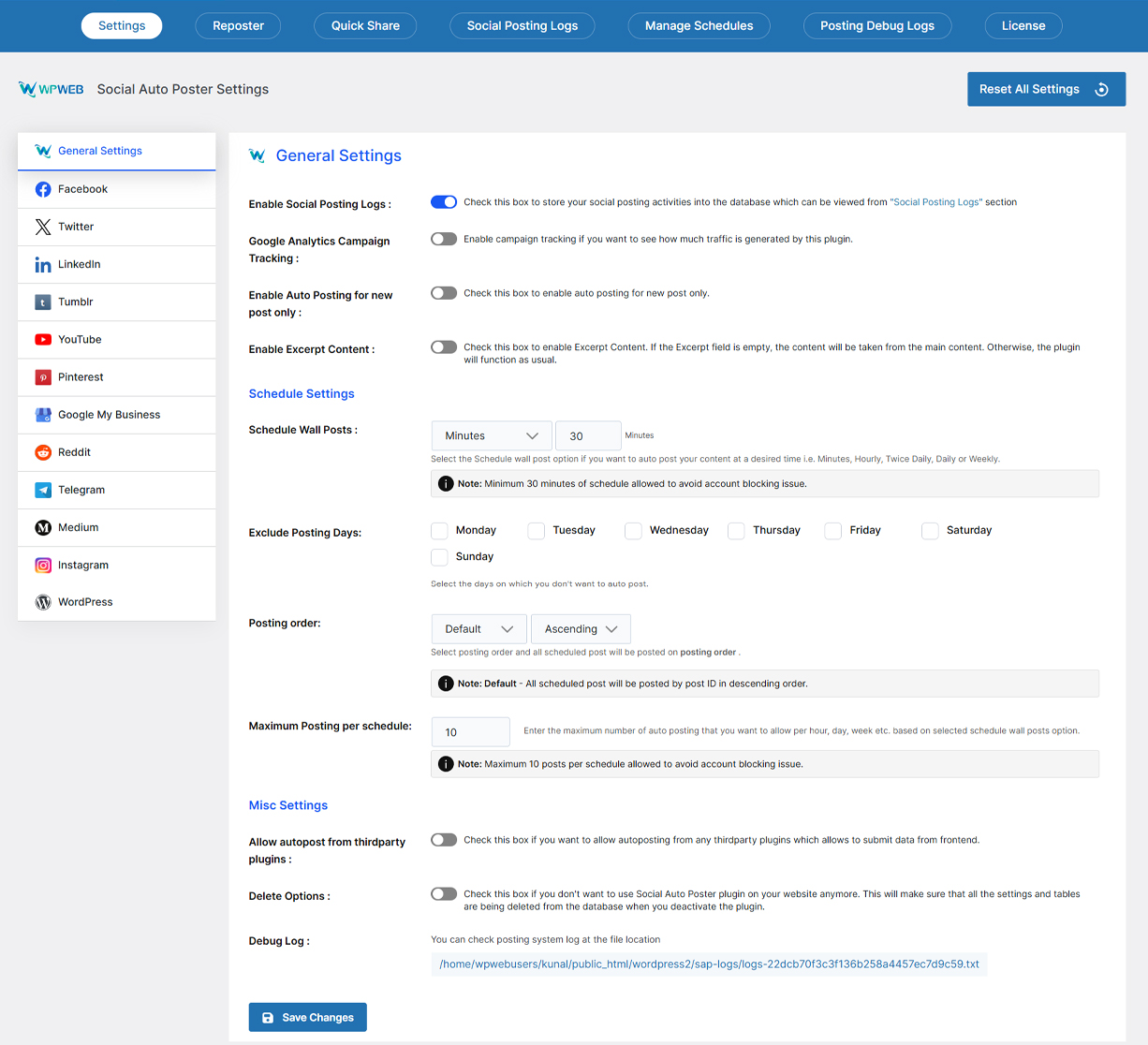The height and width of the screenshot is (1045, 1148).
Task: Open the Telegram icon in sidebar
Action: tap(43, 490)
